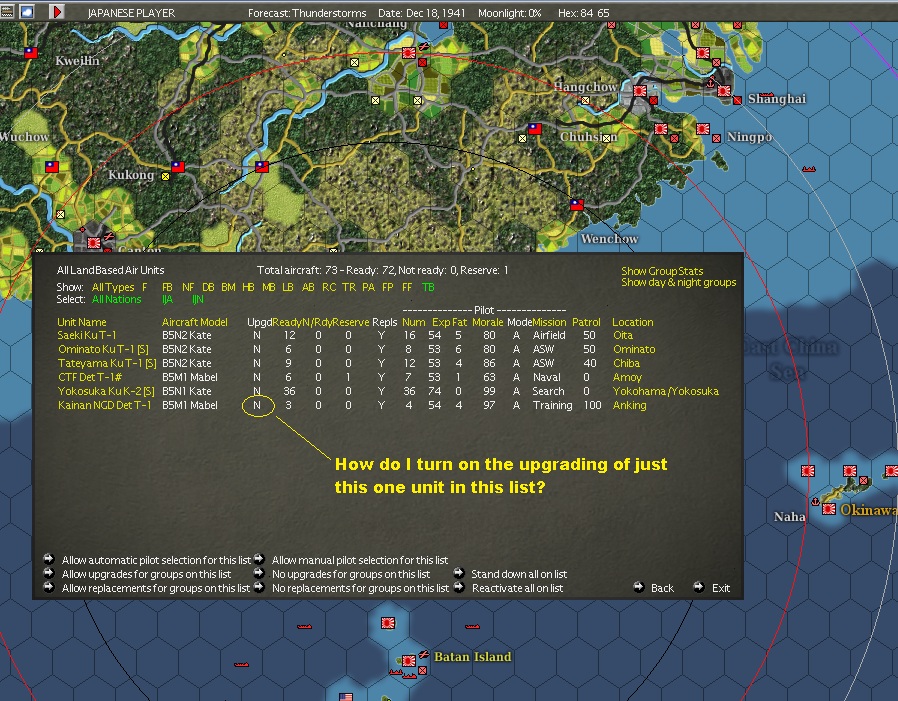Toggle the FP float plane filter
The height and width of the screenshot is (701, 898).
[x=388, y=287]
